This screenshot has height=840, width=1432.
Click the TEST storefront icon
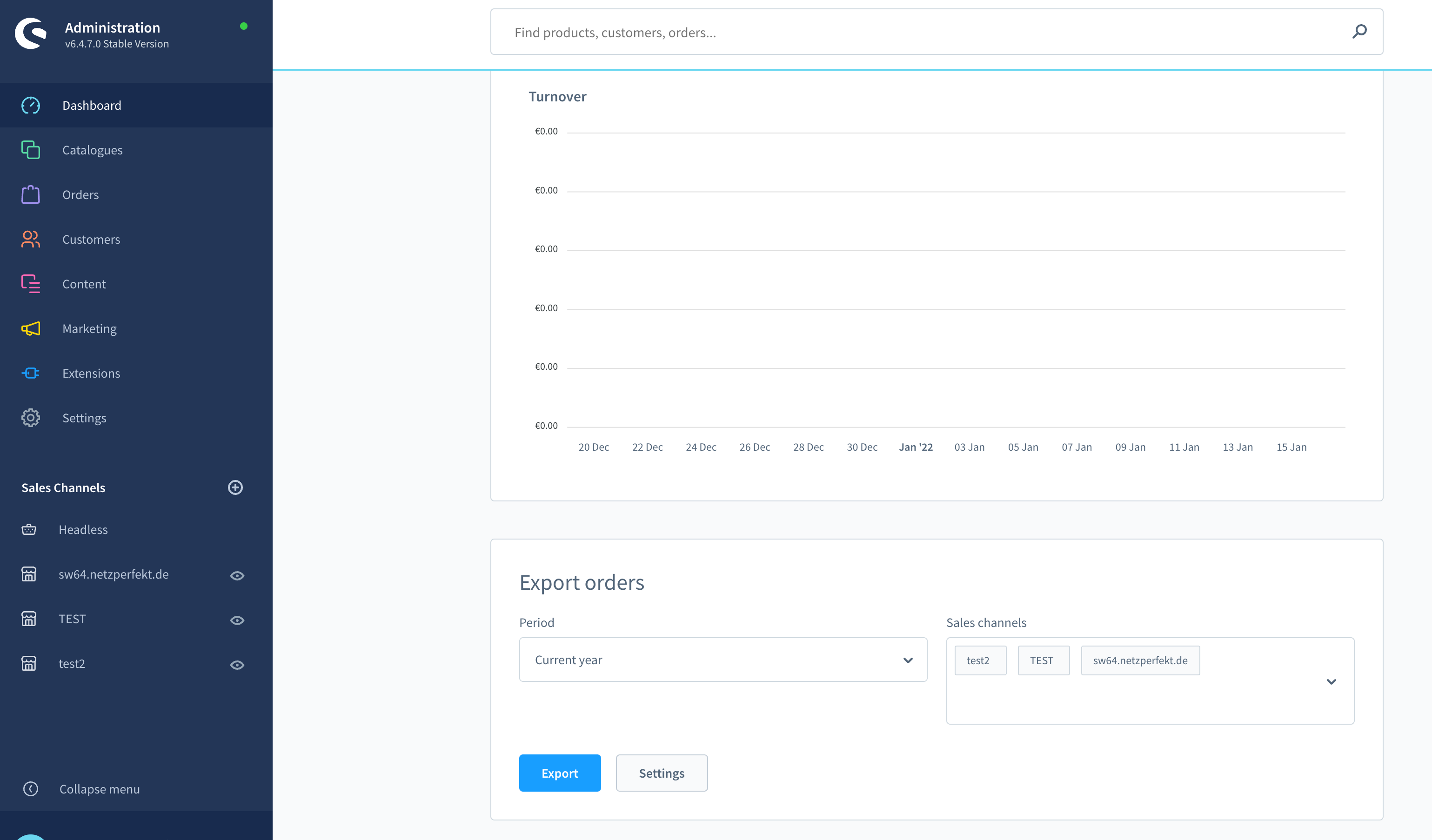tap(29, 619)
